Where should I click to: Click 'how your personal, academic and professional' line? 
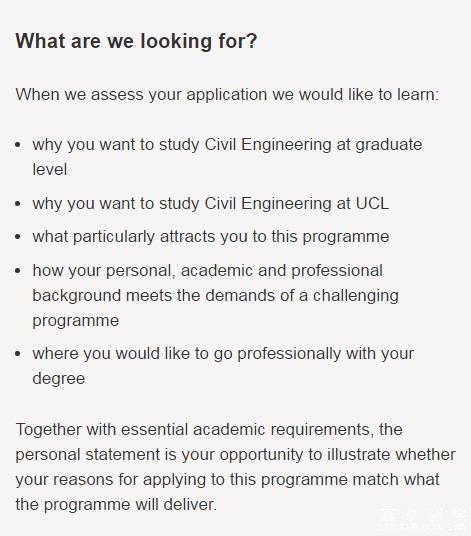(207, 270)
